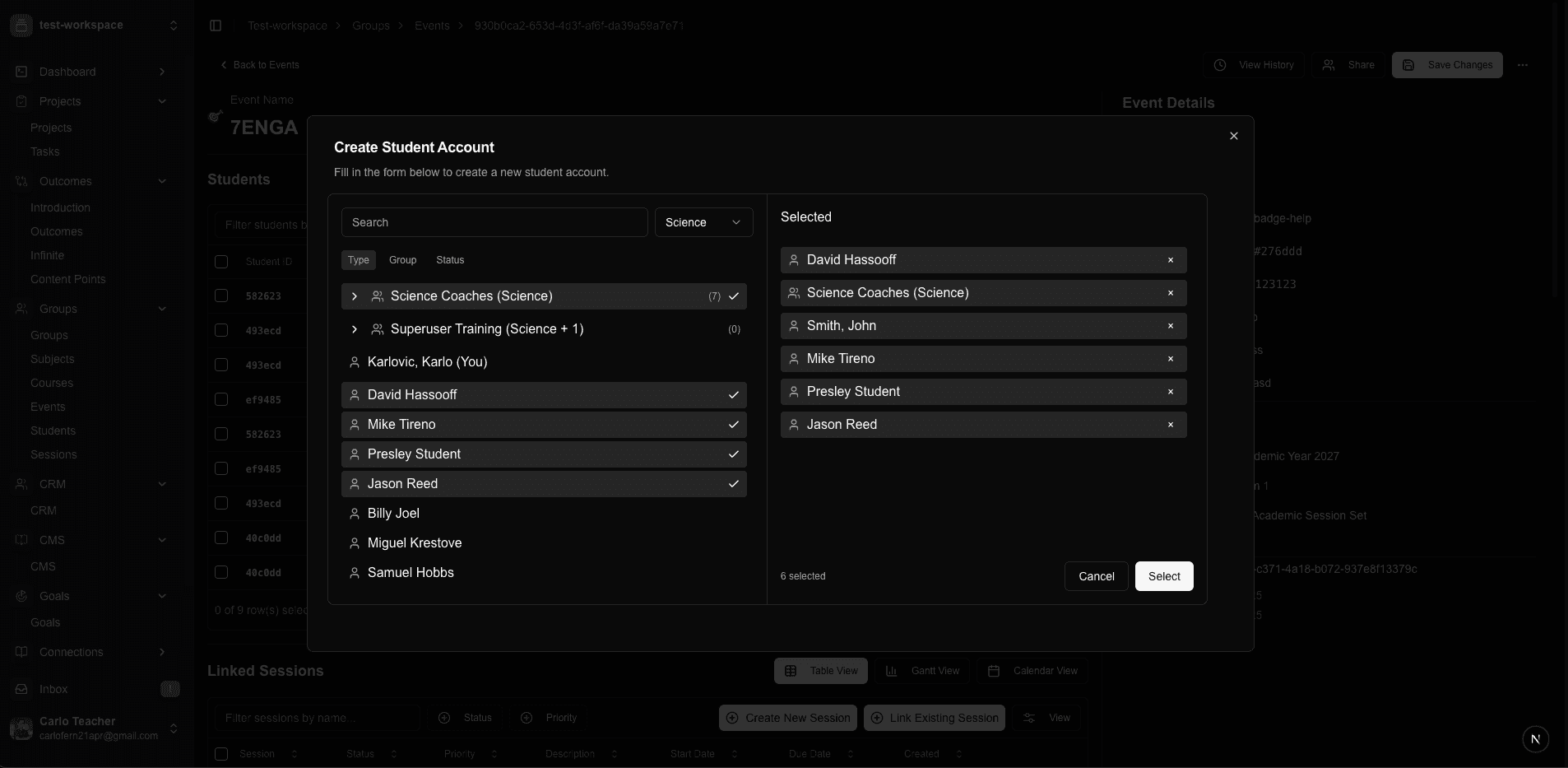Select Samuel Hobbs in the list
The image size is (1568, 768).
tap(543, 573)
